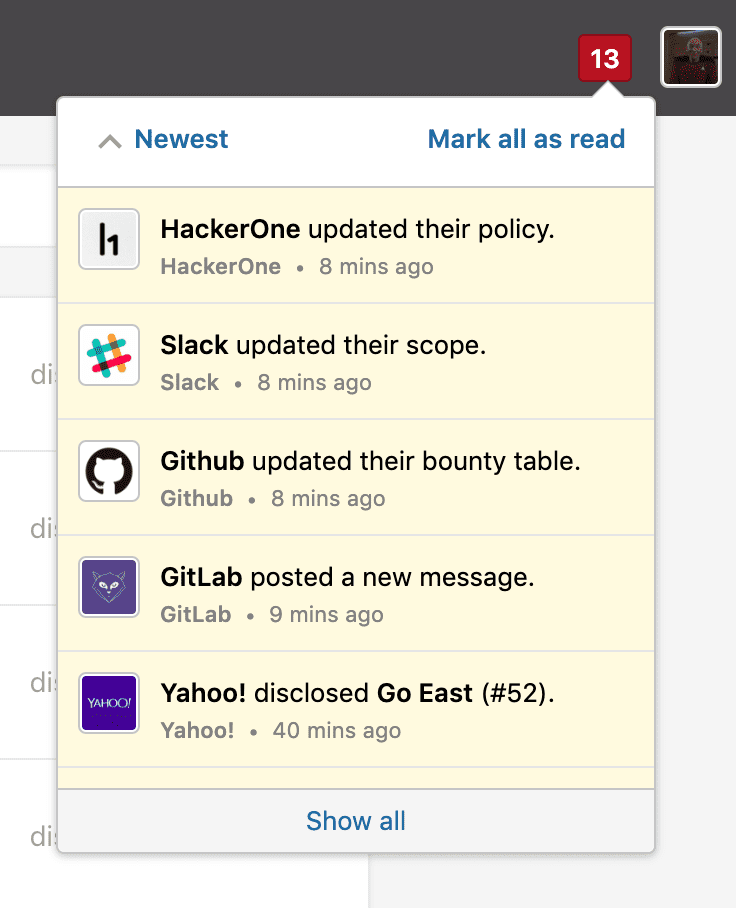Sort notifications by Newest
The image size is (736, 908).
tap(181, 140)
